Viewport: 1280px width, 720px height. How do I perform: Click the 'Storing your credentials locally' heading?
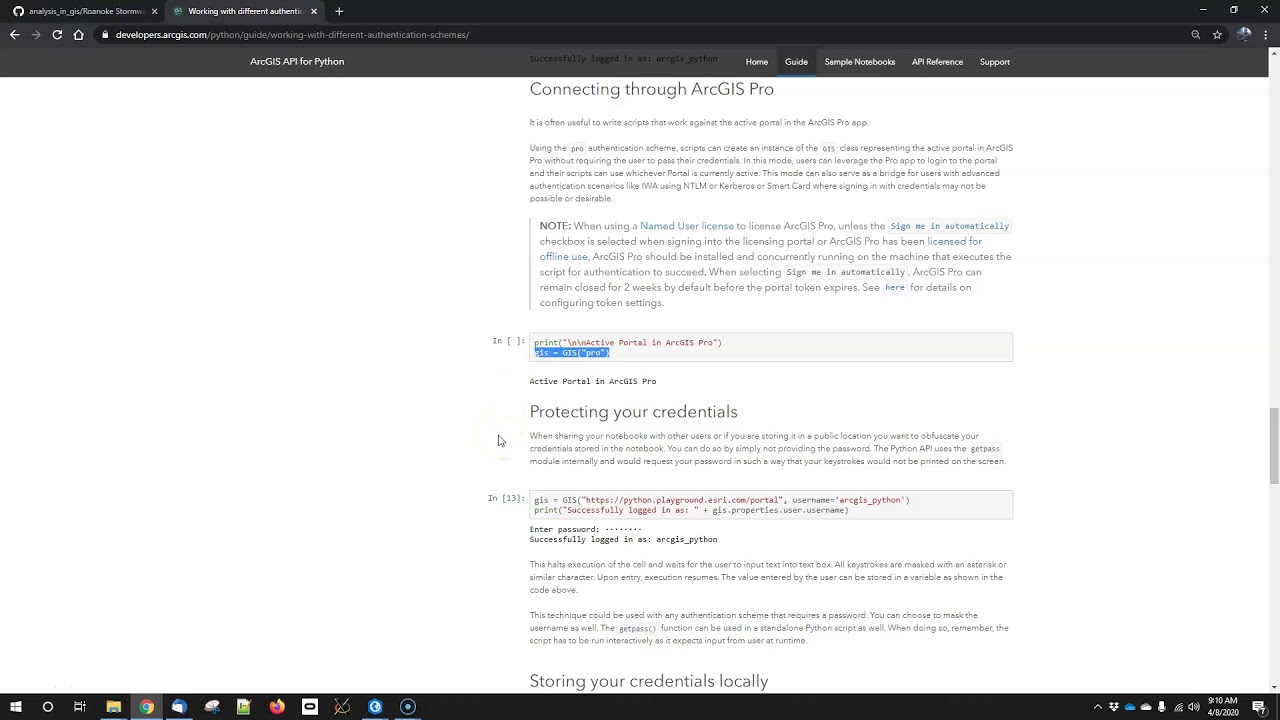649,681
